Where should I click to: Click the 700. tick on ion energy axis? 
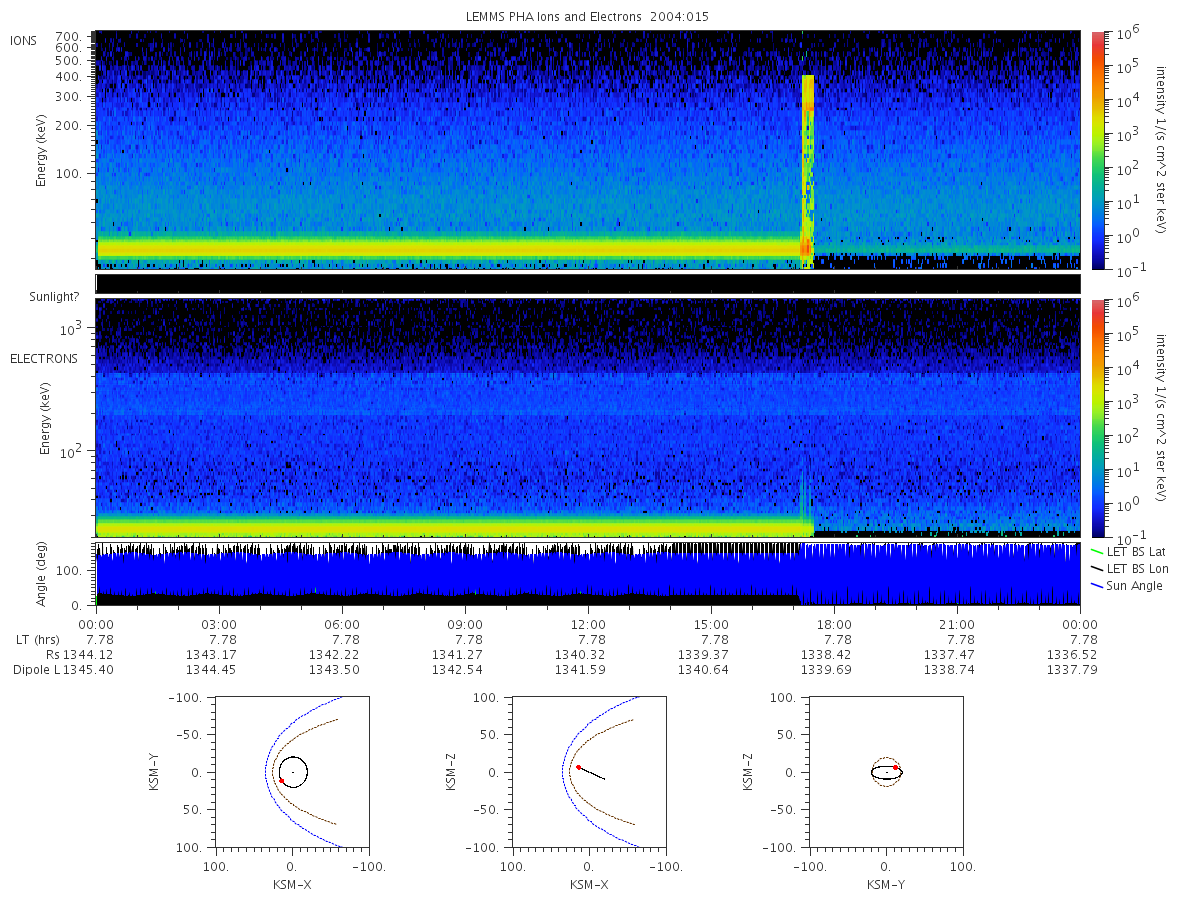[x=68, y=36]
